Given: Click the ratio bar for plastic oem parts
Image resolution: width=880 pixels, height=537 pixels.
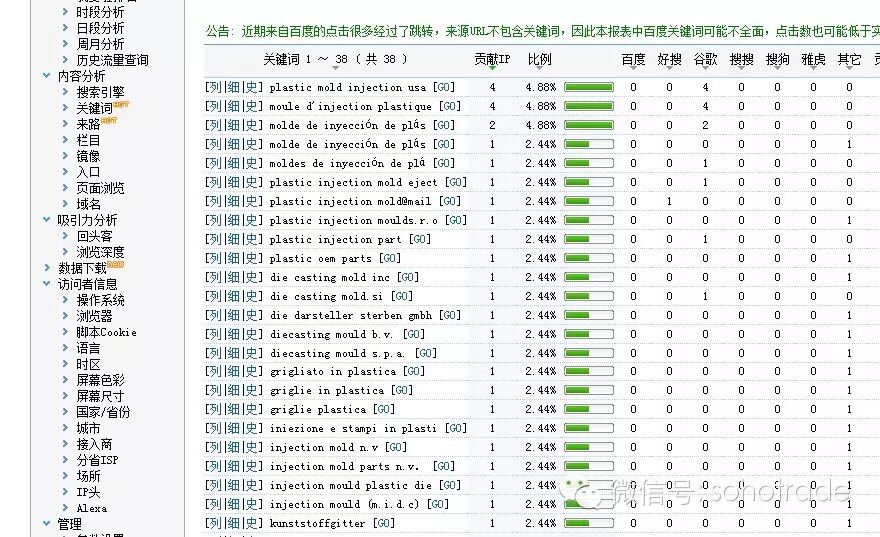Looking at the screenshot, I should click(x=589, y=258).
